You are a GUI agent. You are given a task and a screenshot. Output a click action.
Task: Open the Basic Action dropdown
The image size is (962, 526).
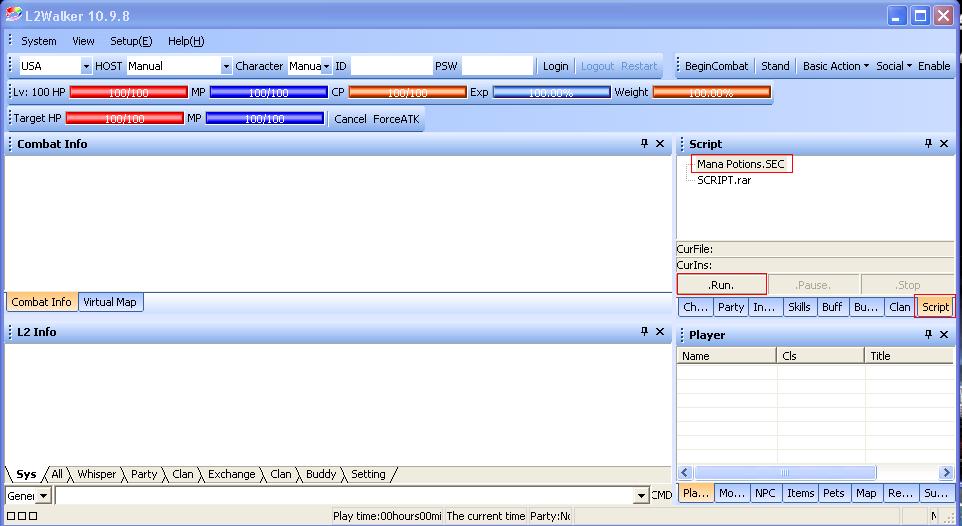coord(836,66)
